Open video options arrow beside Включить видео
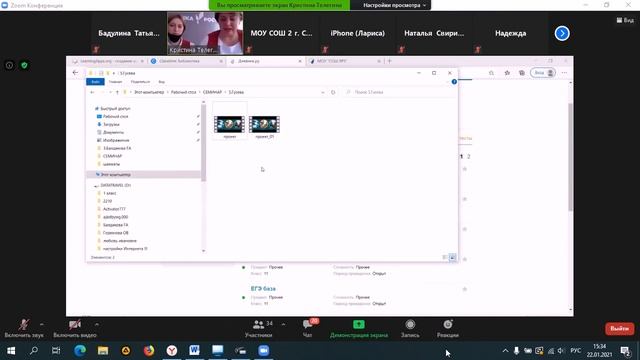Viewport: 640px width, 360px height. [97, 324]
